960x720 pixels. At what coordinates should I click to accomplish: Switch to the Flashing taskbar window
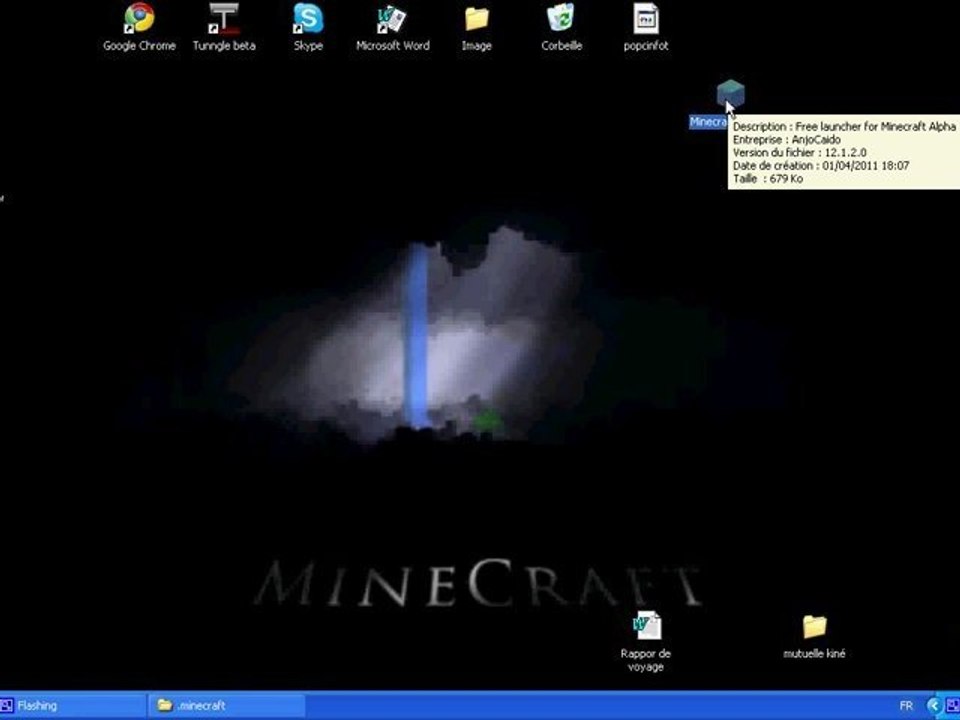(73, 705)
